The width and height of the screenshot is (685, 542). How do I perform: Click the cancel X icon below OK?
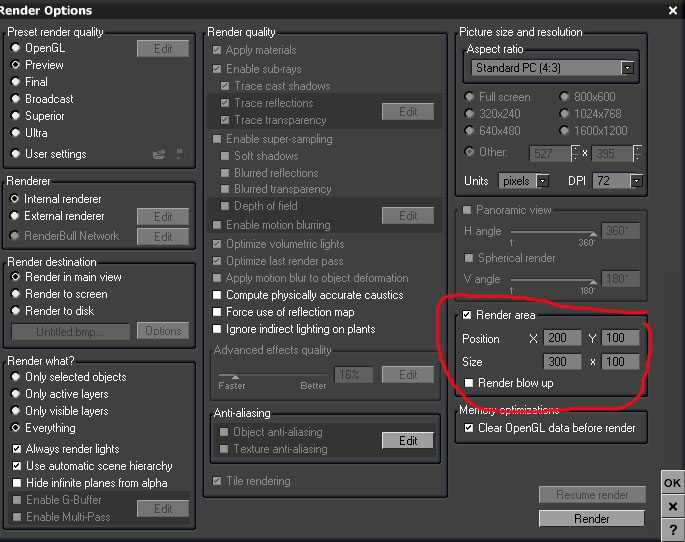pyautogui.click(x=673, y=507)
